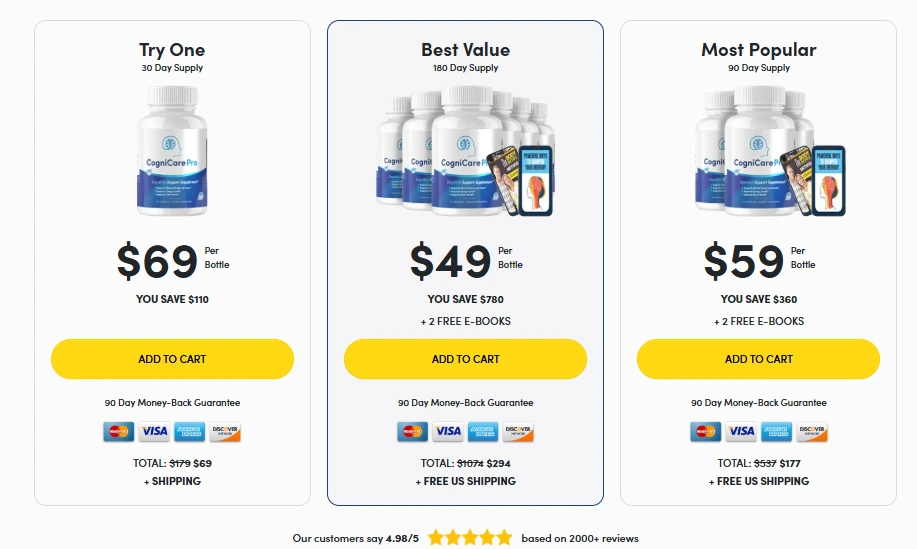Click Visa icon in Most Popular card
917x549 pixels.
coord(741,431)
